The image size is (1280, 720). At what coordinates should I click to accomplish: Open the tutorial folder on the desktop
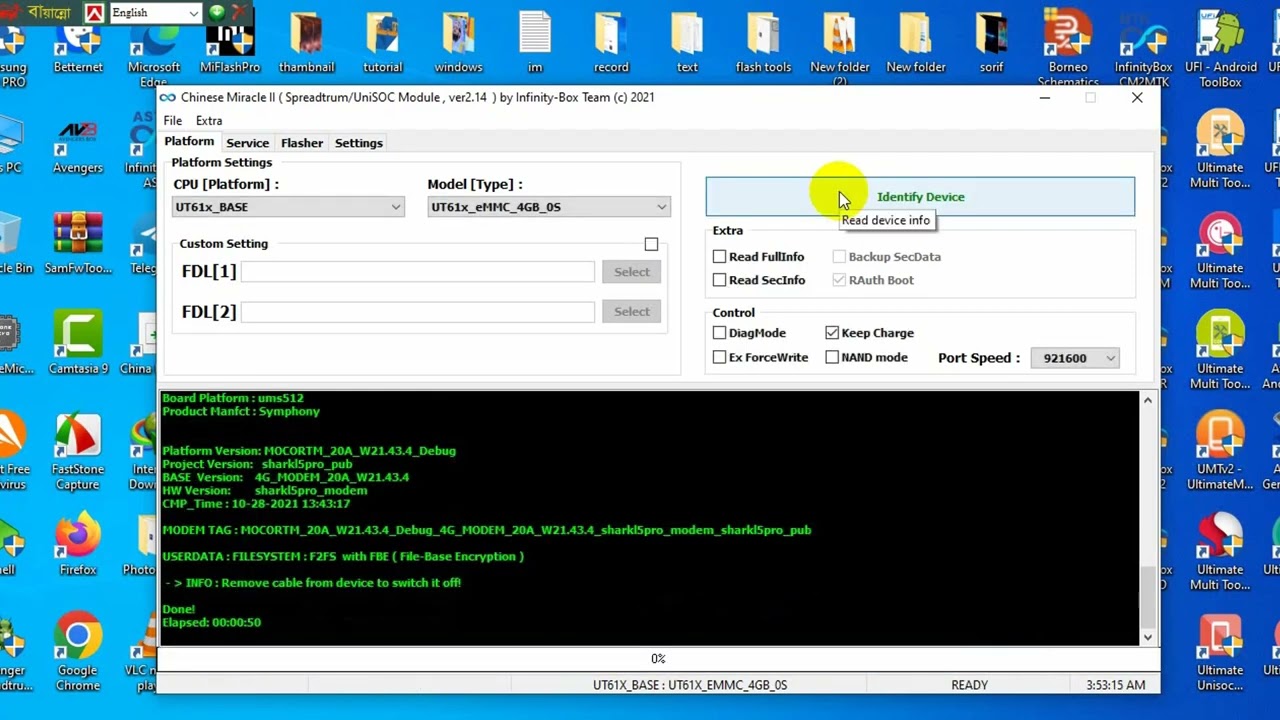(x=383, y=42)
